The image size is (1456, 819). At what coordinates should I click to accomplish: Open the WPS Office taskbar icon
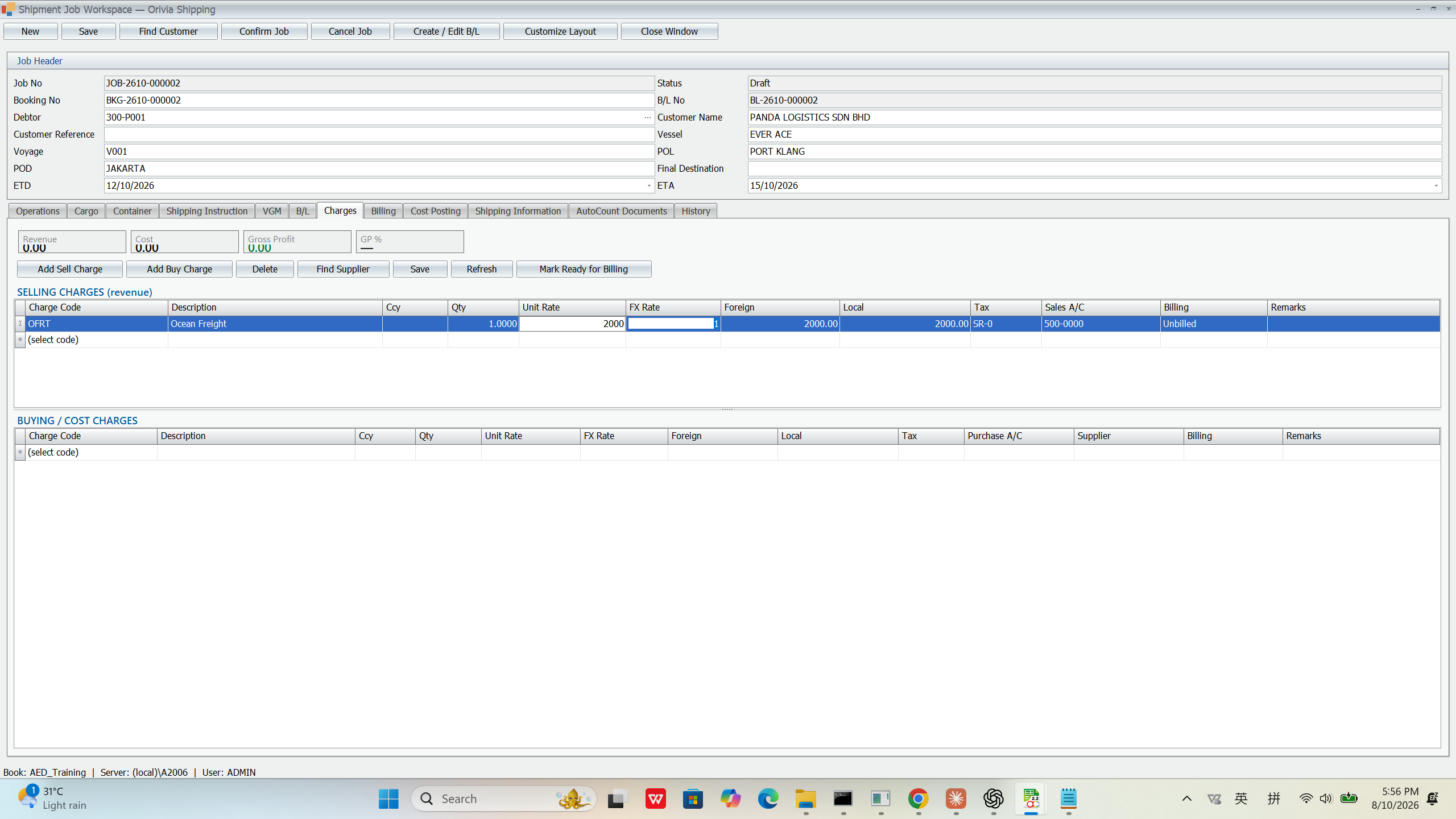656,798
